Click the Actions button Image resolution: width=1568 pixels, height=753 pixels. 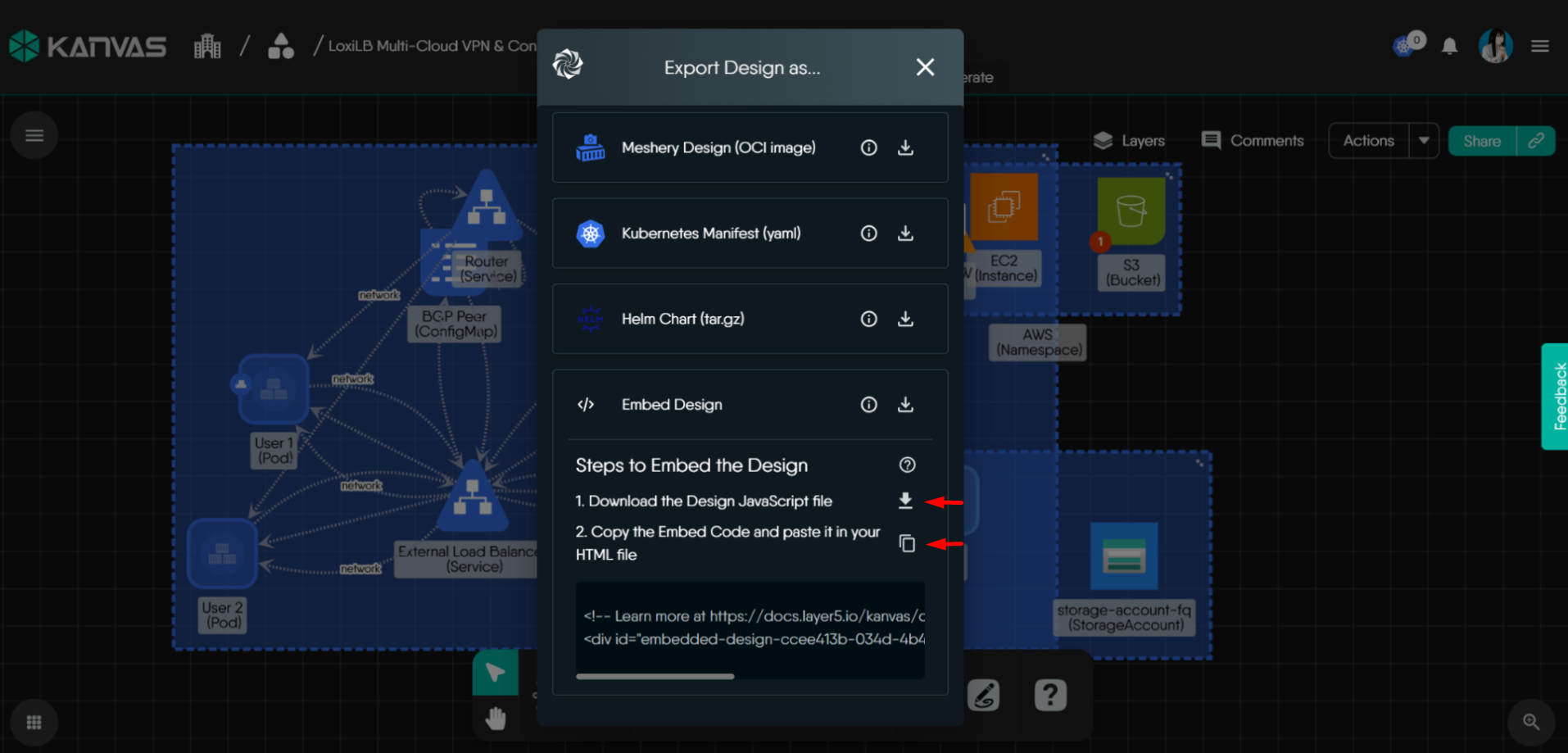click(1368, 141)
